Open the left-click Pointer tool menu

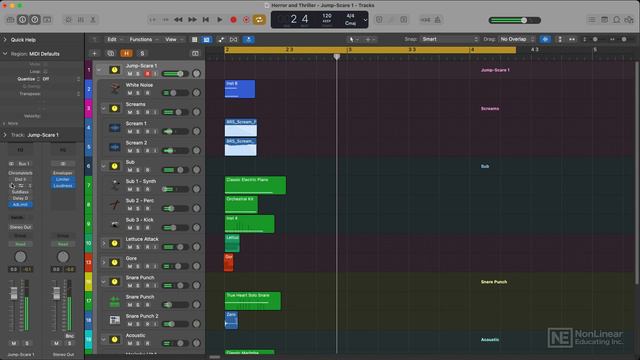[x=353, y=40]
